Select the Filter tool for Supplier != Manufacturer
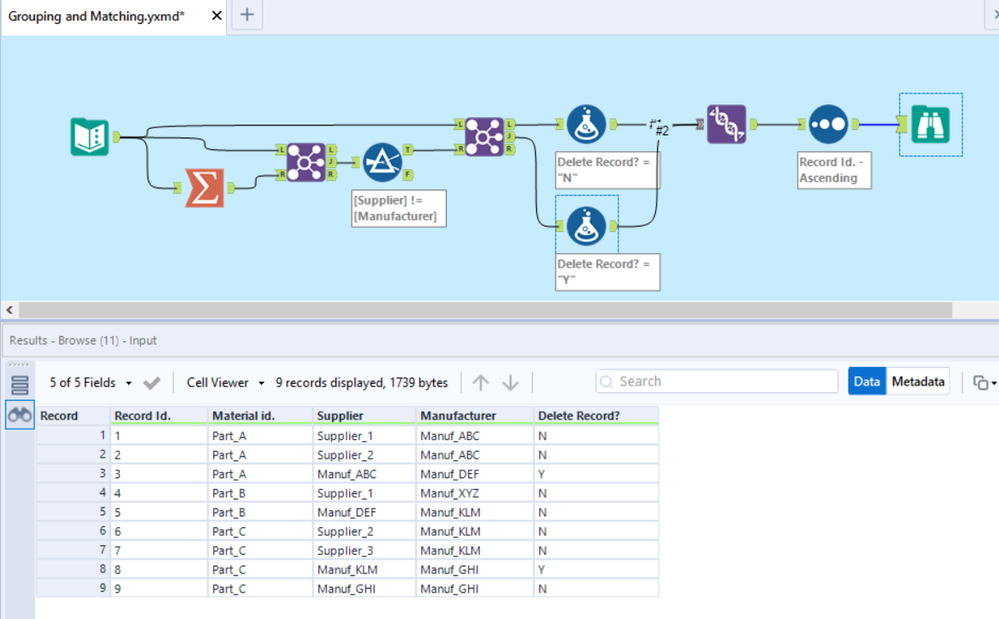Screen dimensions: 999x619 coord(382,162)
